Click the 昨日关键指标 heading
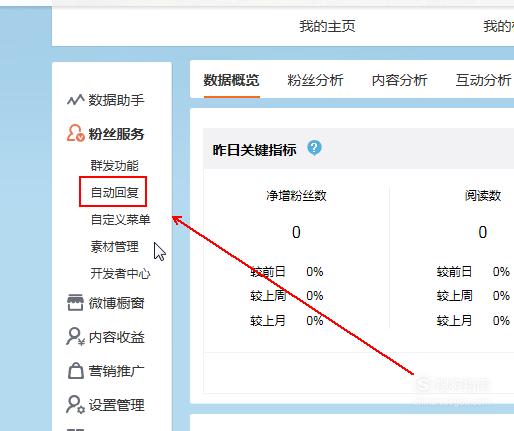Viewport: 514px width, 431px height. pos(254,150)
